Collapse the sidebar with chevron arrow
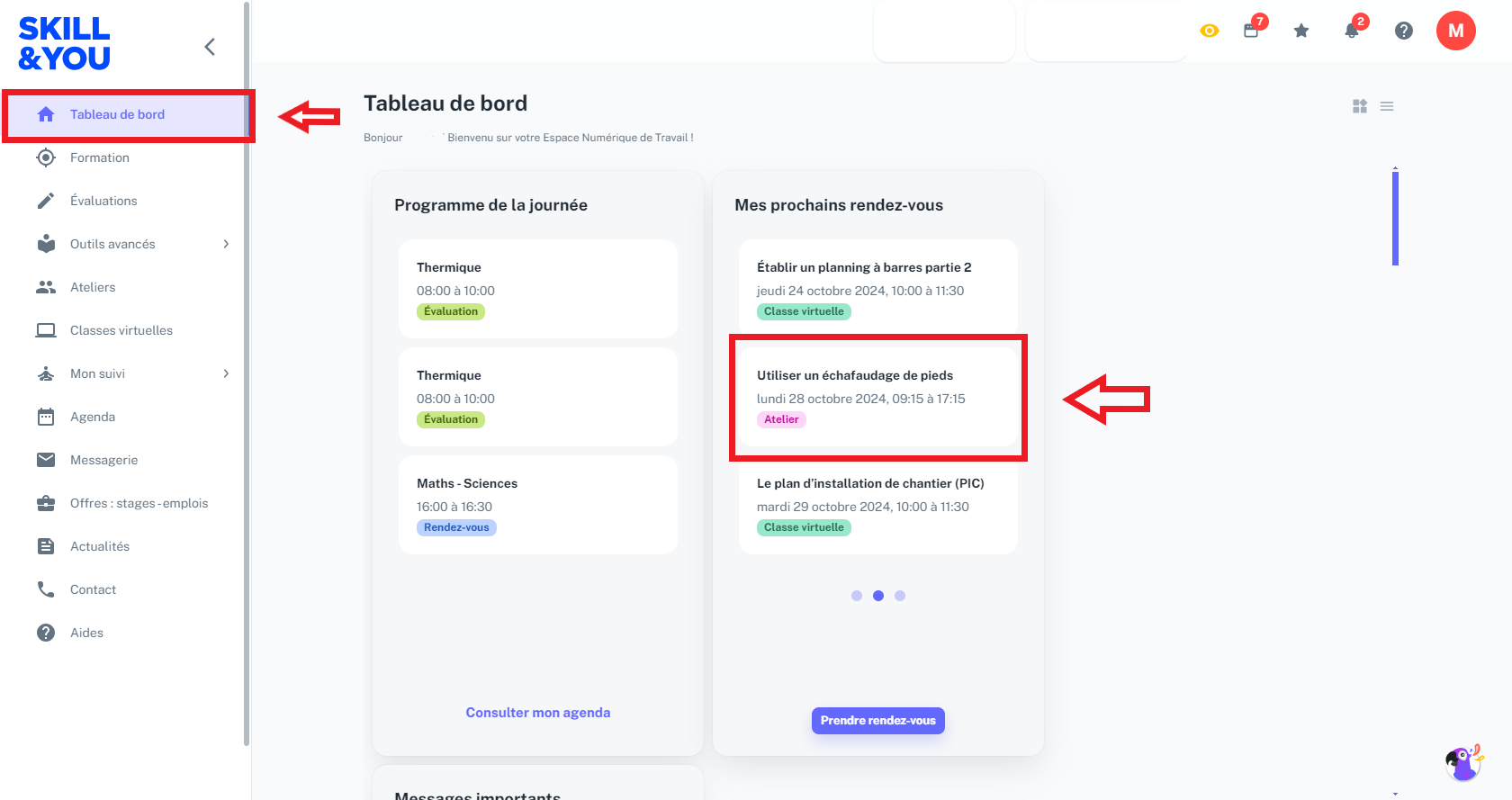The image size is (1512, 800). pyautogui.click(x=210, y=47)
